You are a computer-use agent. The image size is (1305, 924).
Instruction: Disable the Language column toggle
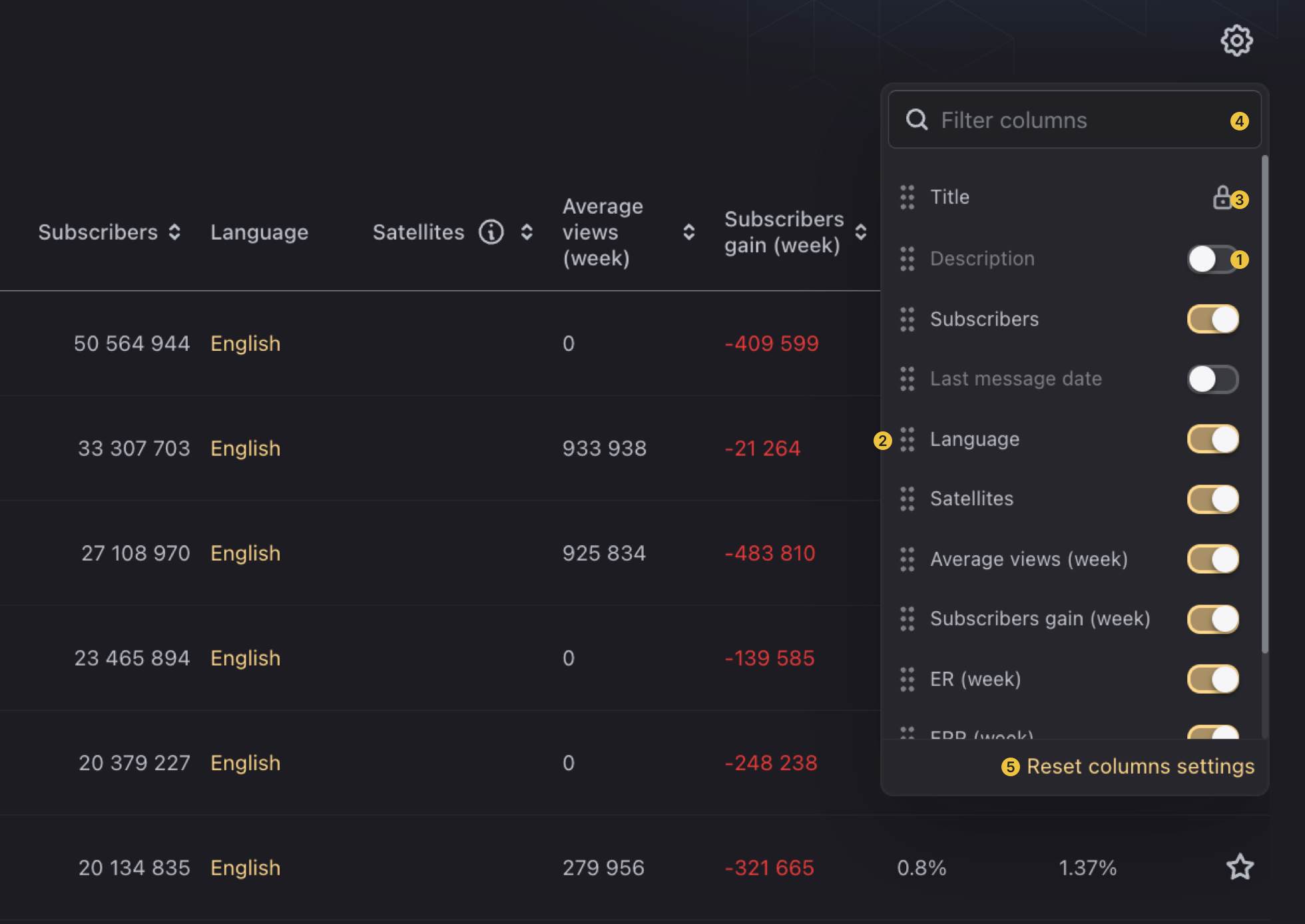tap(1213, 439)
